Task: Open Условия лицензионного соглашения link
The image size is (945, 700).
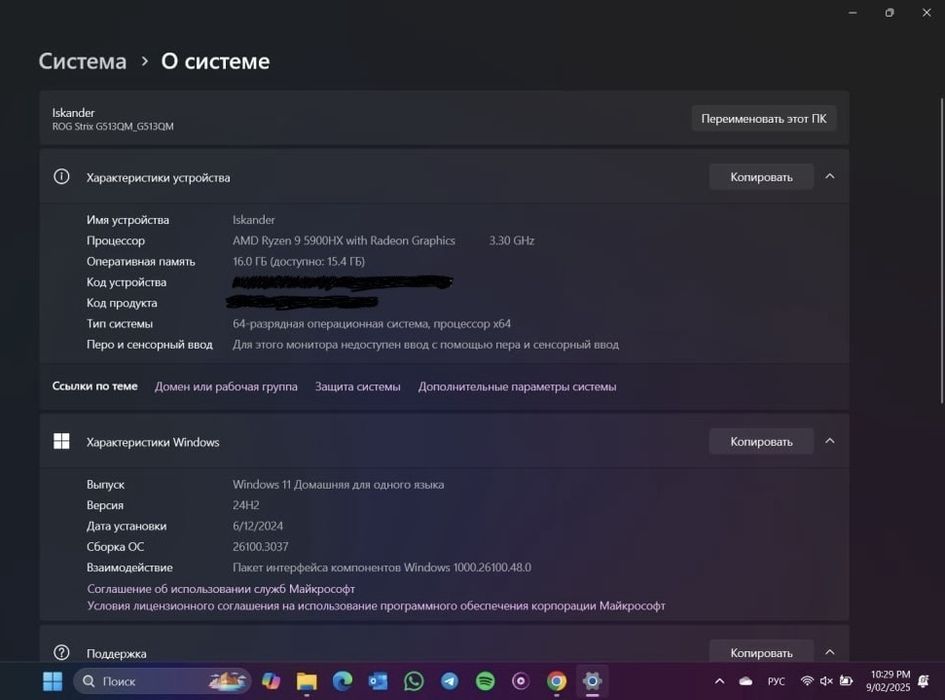Action: (x=376, y=605)
